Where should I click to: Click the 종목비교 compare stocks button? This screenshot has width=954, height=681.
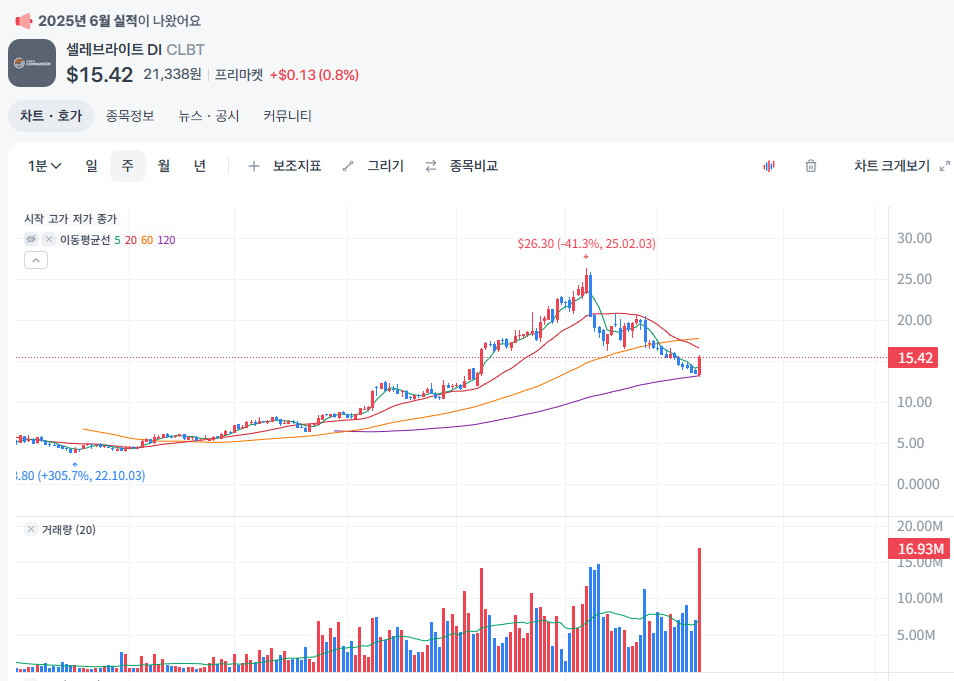click(462, 166)
